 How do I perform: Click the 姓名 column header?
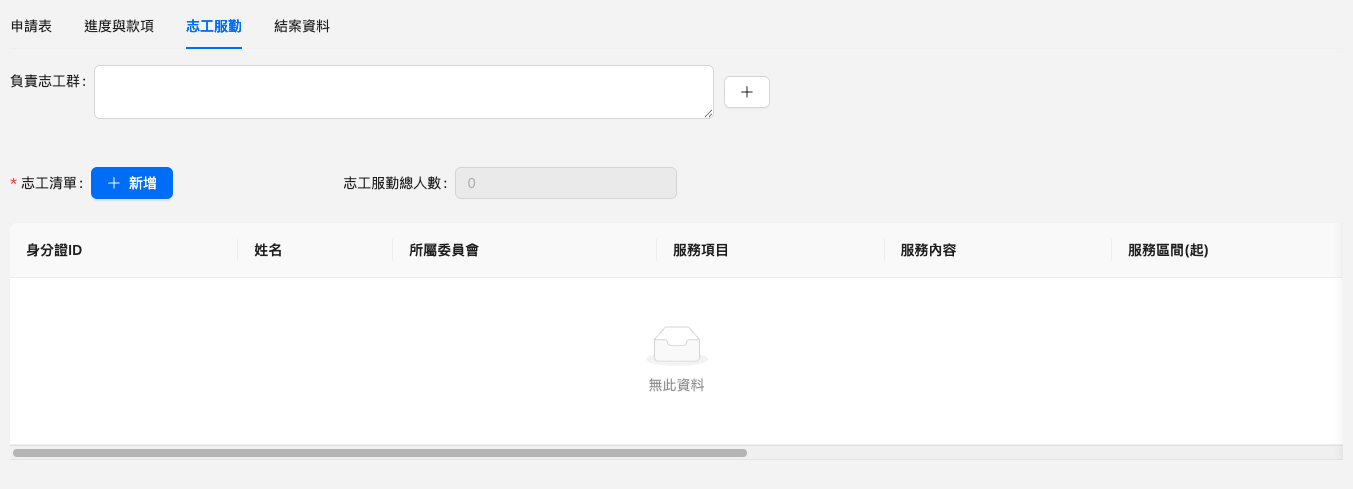[268, 250]
